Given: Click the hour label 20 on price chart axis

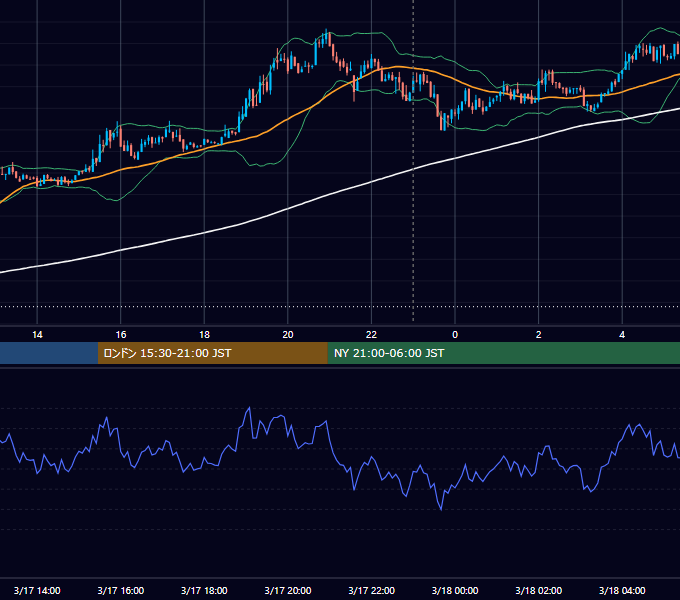Looking at the screenshot, I should tap(288, 335).
